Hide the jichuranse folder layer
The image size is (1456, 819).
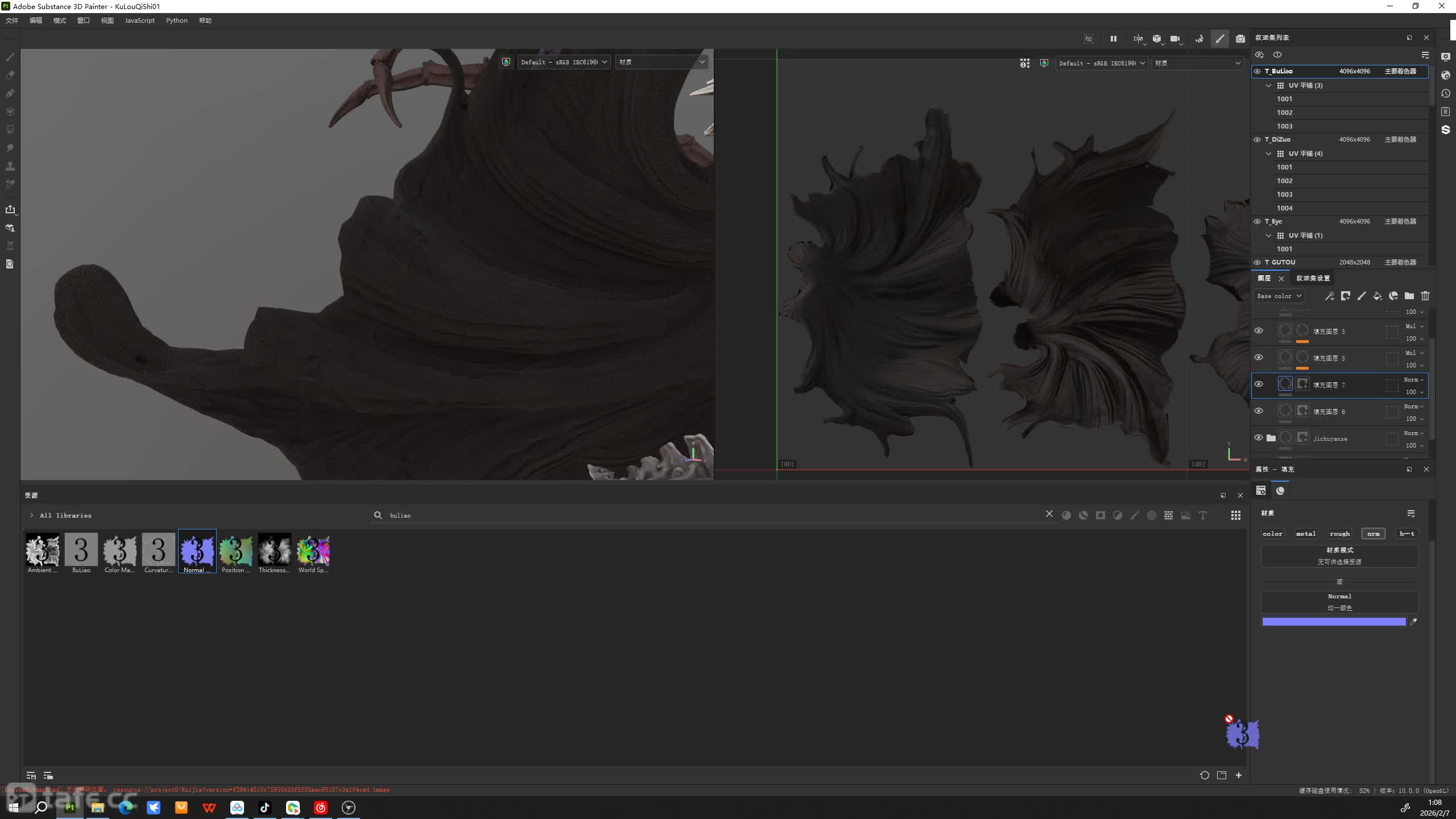pos(1258,437)
